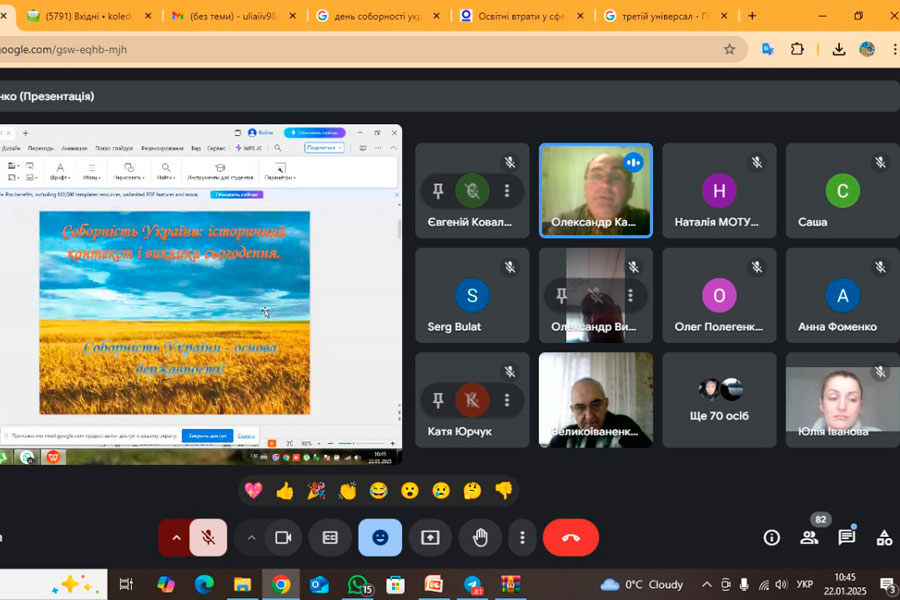Open the activities icon
Image resolution: width=900 pixels, height=600 pixels.
point(885,537)
